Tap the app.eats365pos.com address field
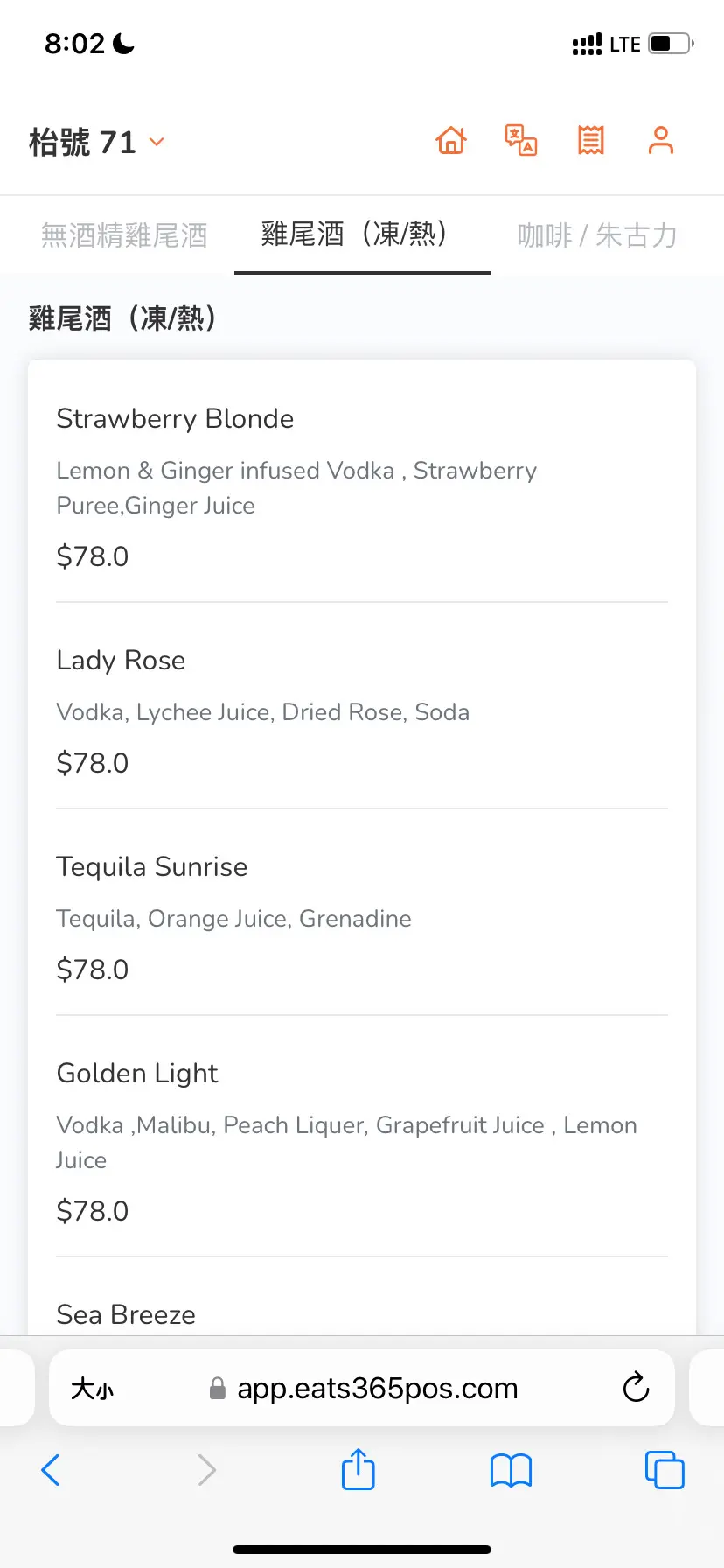724x1568 pixels. pos(377,1389)
